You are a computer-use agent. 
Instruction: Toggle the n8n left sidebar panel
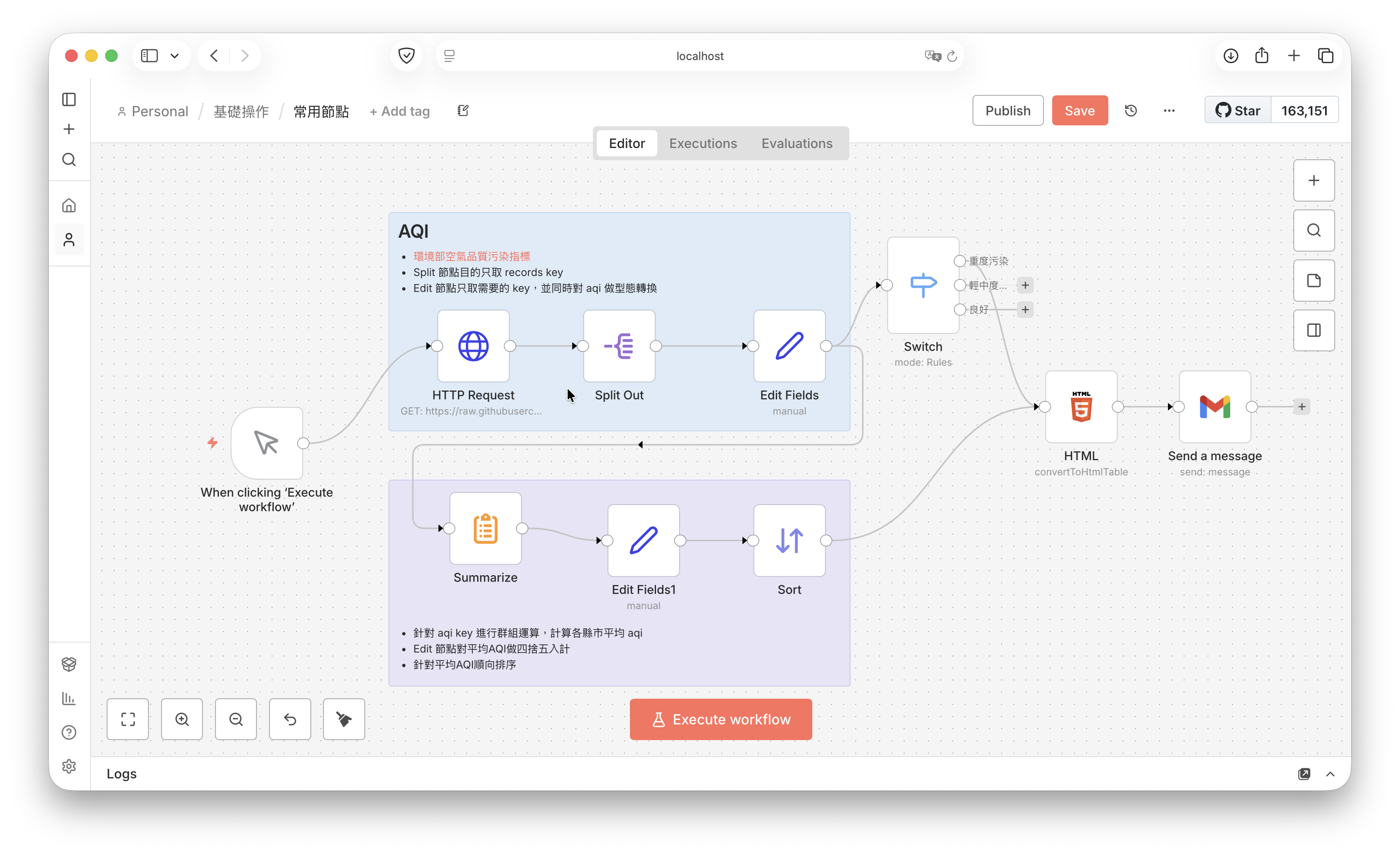(69, 99)
